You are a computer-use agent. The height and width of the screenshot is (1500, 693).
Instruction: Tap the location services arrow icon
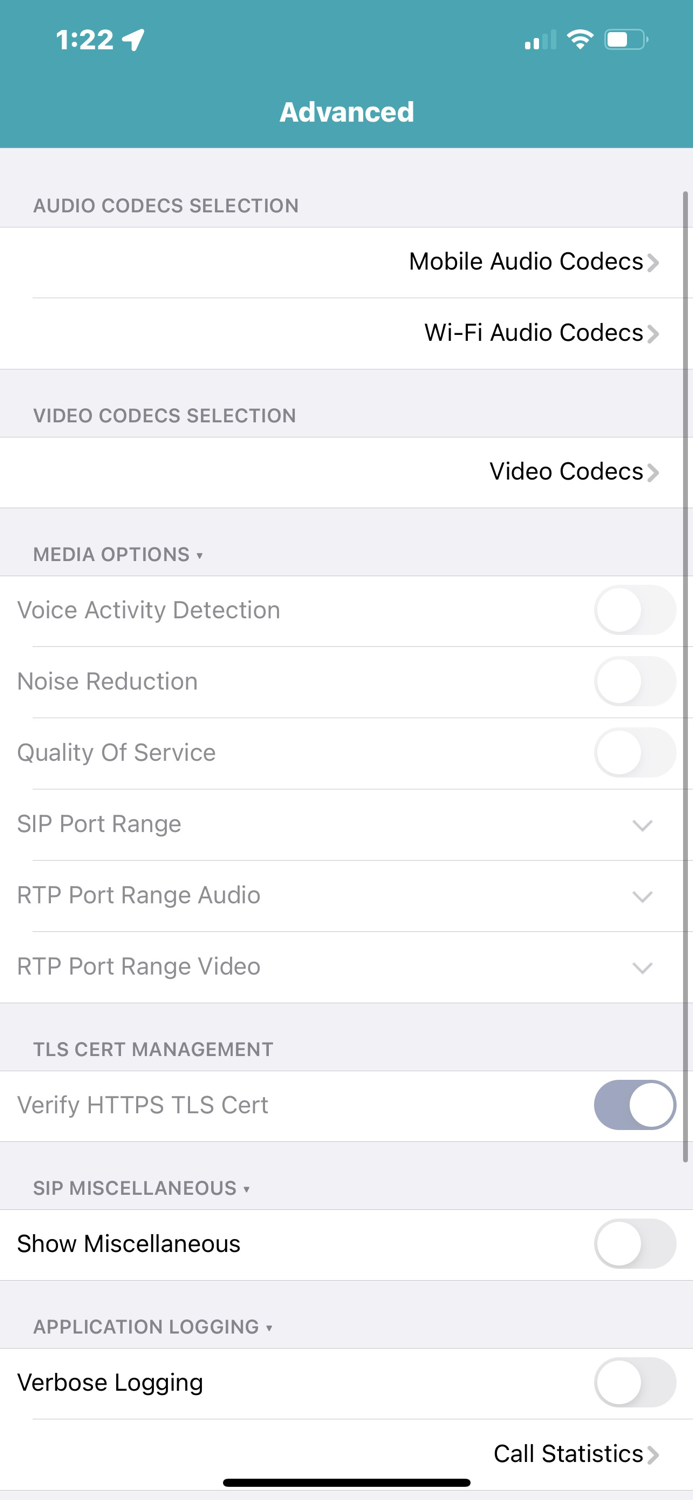click(x=131, y=39)
